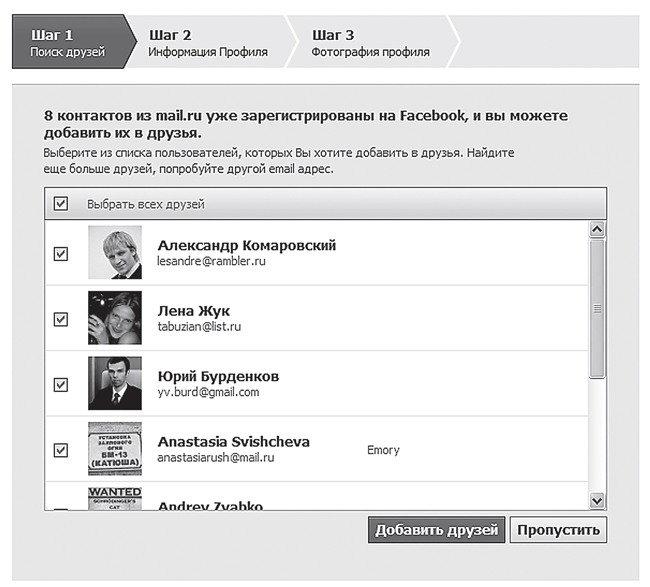Click the scrollbar up arrow
This screenshot has height=587, width=650.
coord(597,229)
